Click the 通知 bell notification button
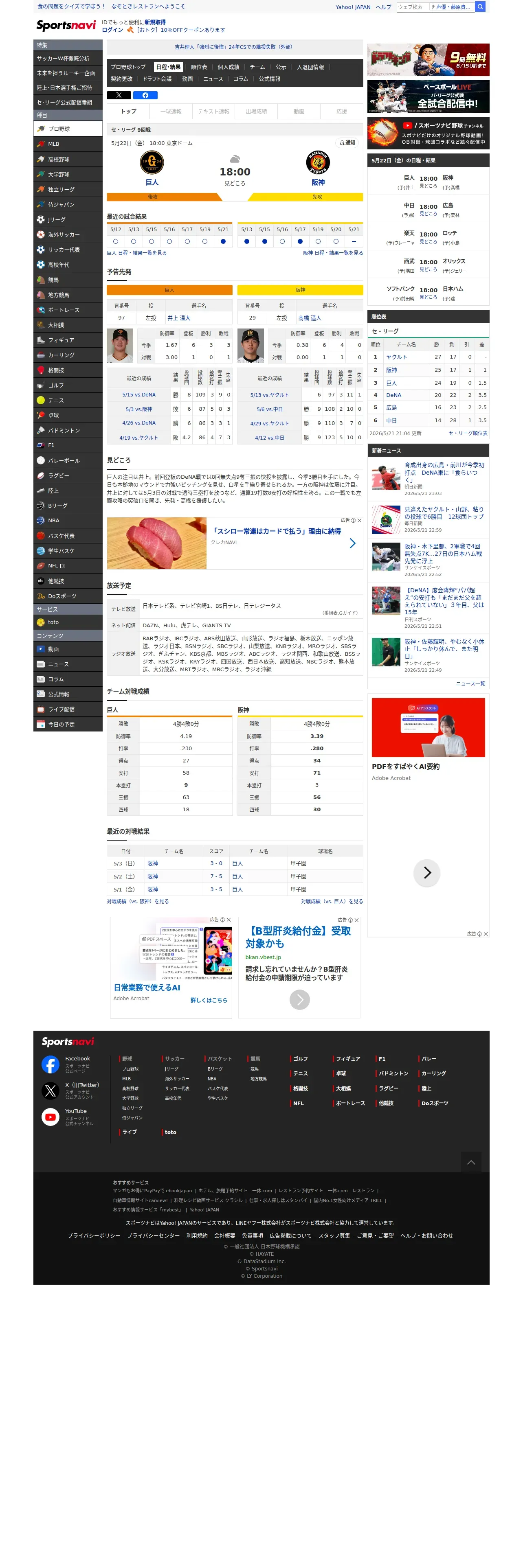The width and height of the screenshot is (523, 1568). [x=347, y=142]
